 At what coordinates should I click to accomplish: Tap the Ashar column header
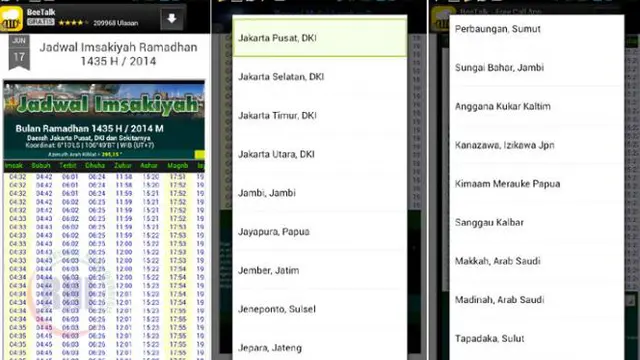click(x=149, y=166)
